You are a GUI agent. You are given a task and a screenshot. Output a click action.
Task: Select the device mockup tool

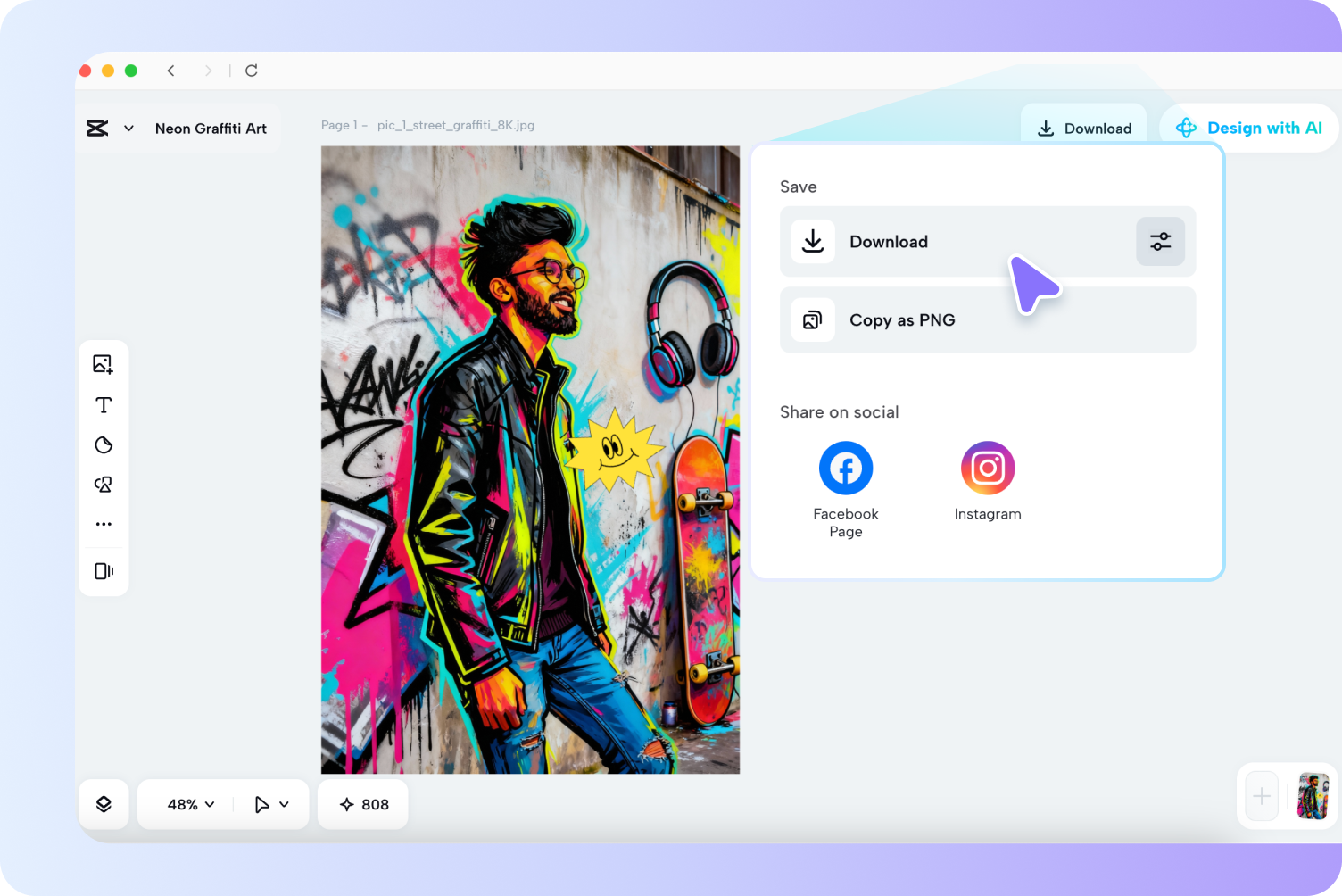(x=104, y=571)
